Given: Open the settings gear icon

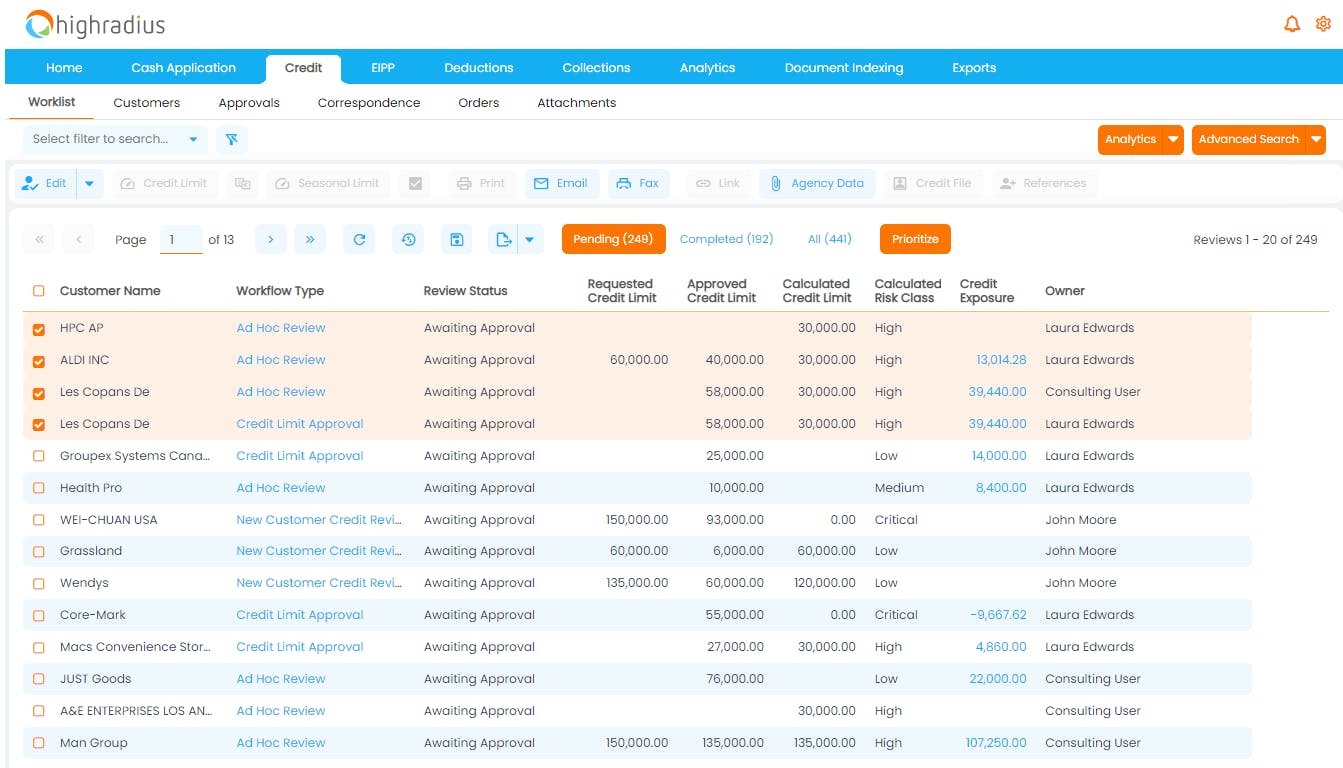Looking at the screenshot, I should pyautogui.click(x=1323, y=24).
